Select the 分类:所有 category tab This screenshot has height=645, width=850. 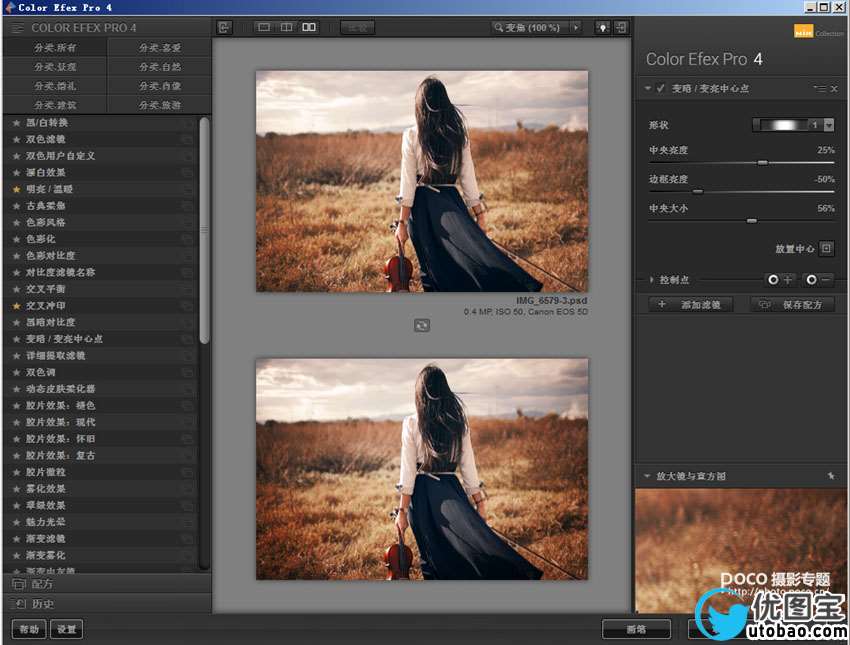coord(55,48)
